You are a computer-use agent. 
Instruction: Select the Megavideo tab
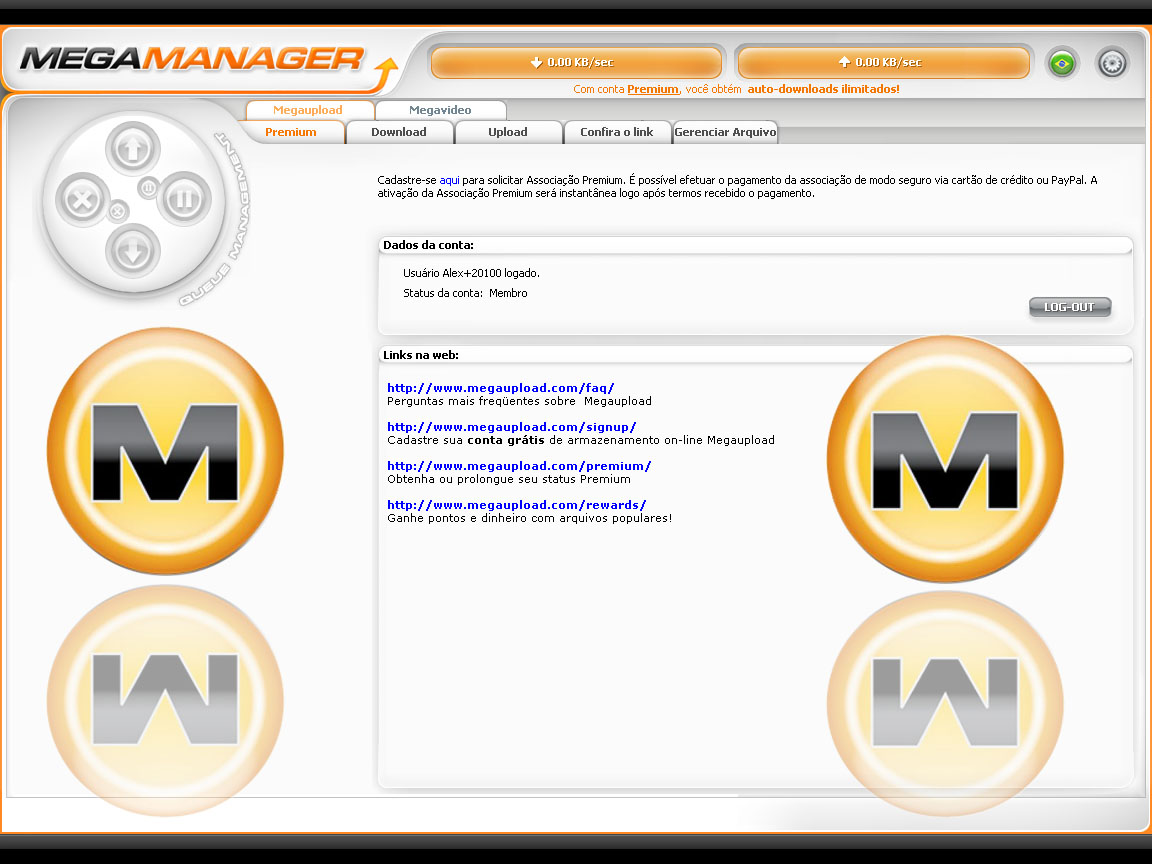click(441, 110)
